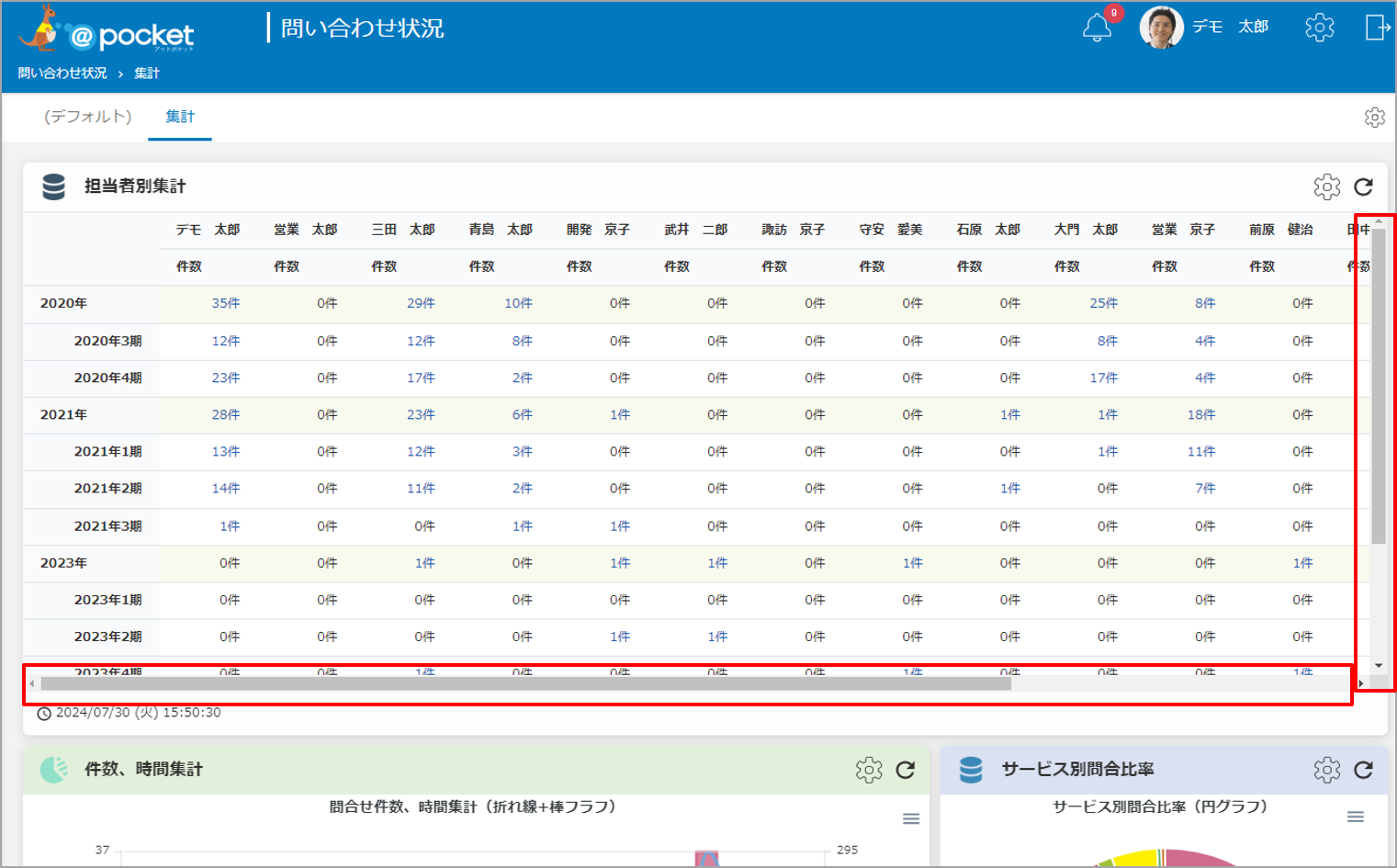Click the 件数、時間集計 pie chart icon
Screen dimensions: 1397x868
coord(54,770)
